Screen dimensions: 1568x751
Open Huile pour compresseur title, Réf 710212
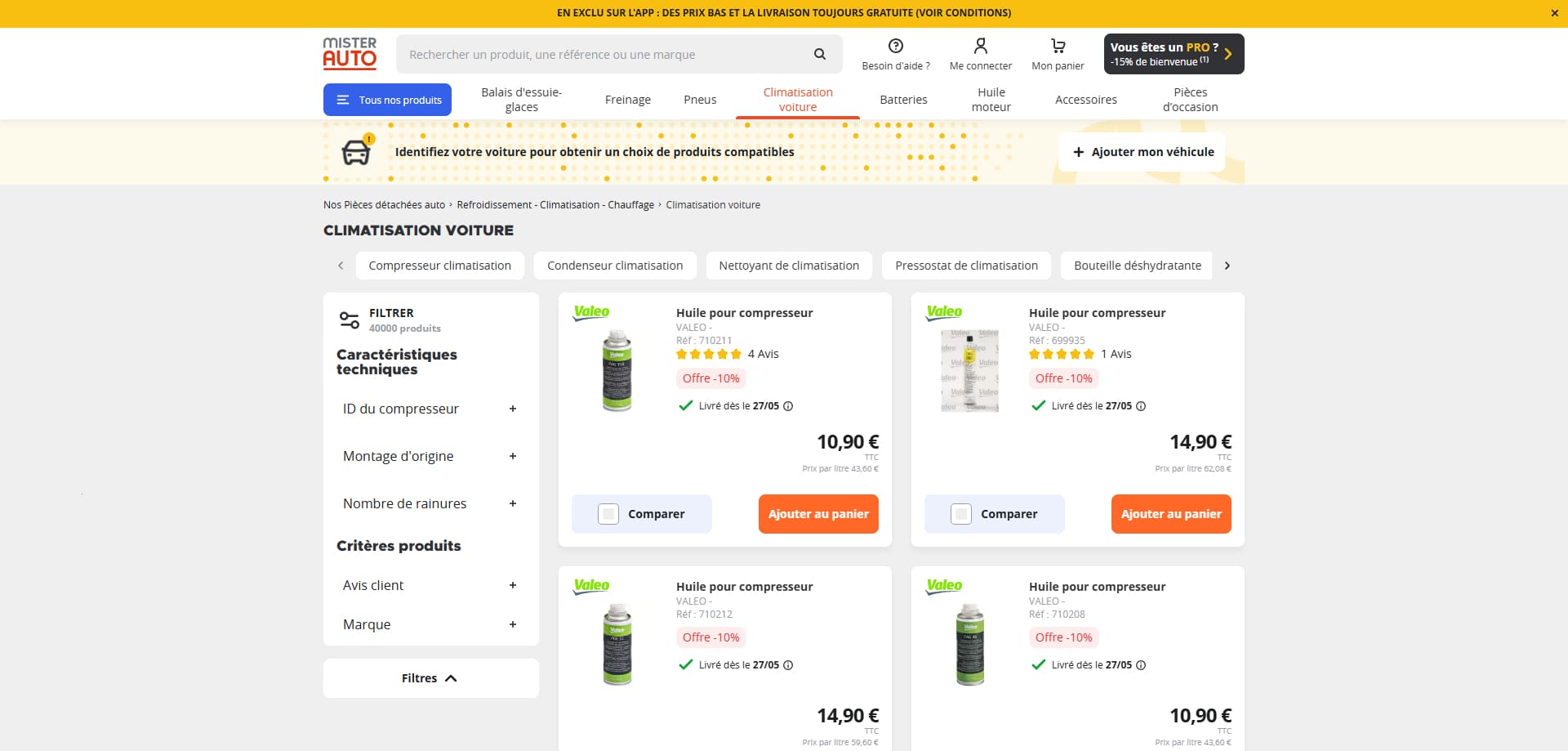[x=744, y=587]
